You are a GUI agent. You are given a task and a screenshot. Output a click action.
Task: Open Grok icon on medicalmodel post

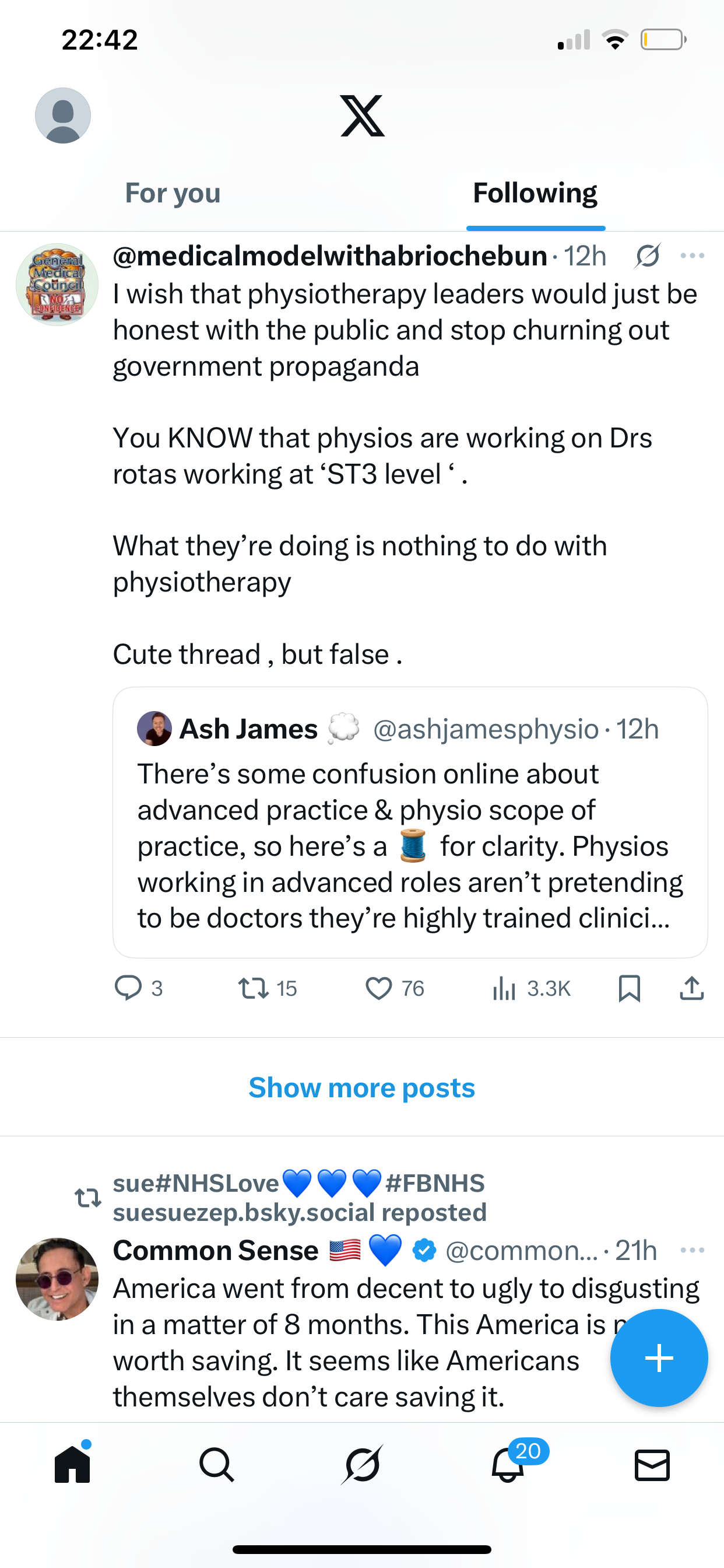point(647,256)
